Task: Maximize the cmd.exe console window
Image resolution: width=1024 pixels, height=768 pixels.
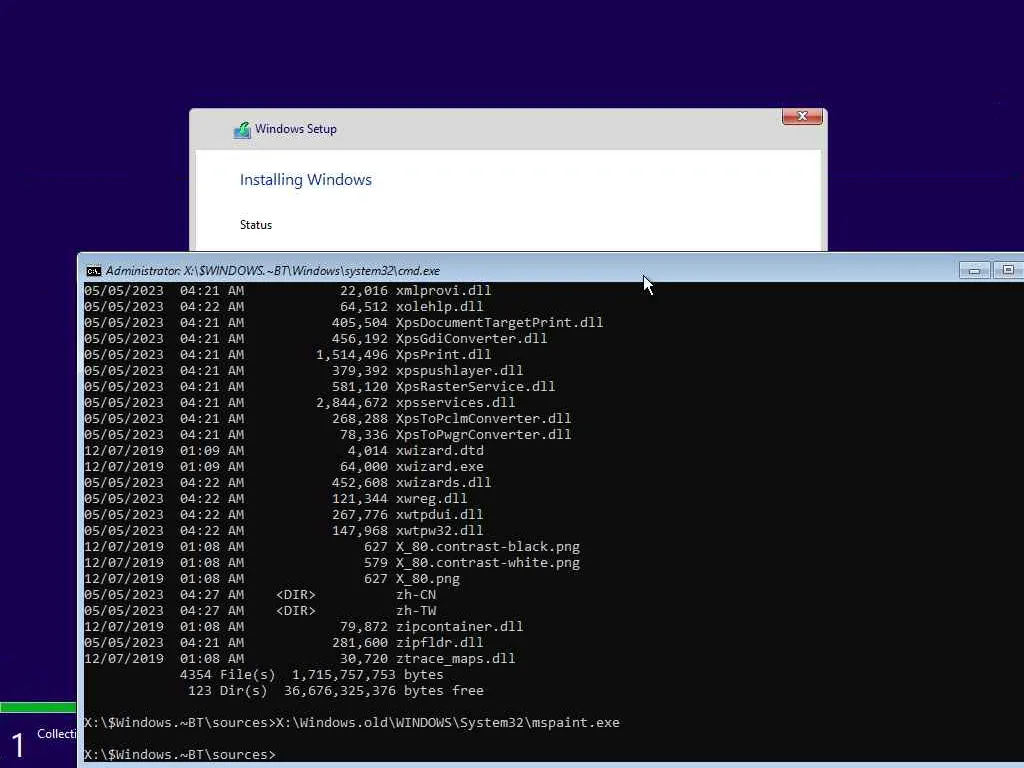Action: coord(1008,270)
